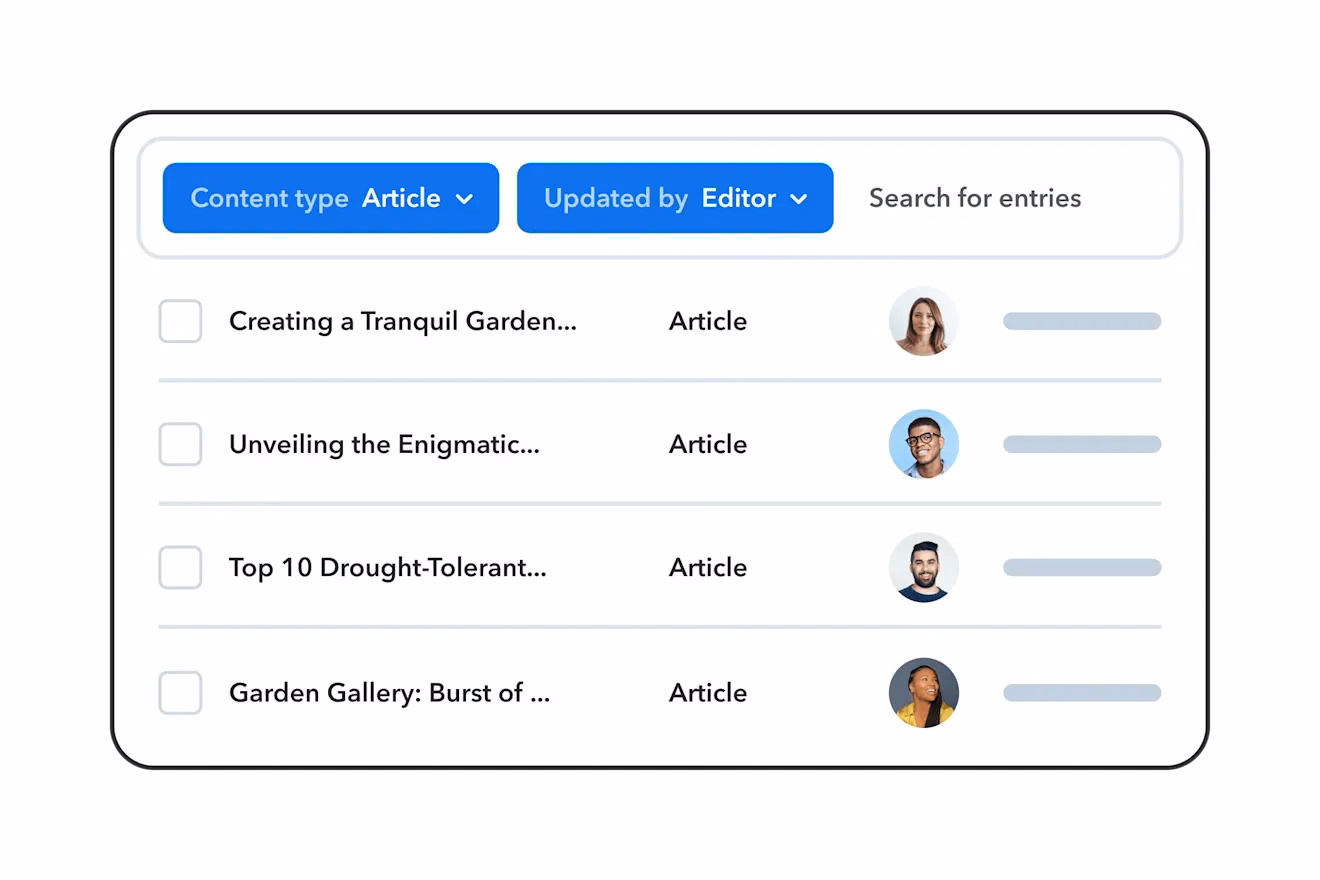Open Garden Gallery: Burst of entry title
The image size is (1320, 880).
click(x=389, y=692)
